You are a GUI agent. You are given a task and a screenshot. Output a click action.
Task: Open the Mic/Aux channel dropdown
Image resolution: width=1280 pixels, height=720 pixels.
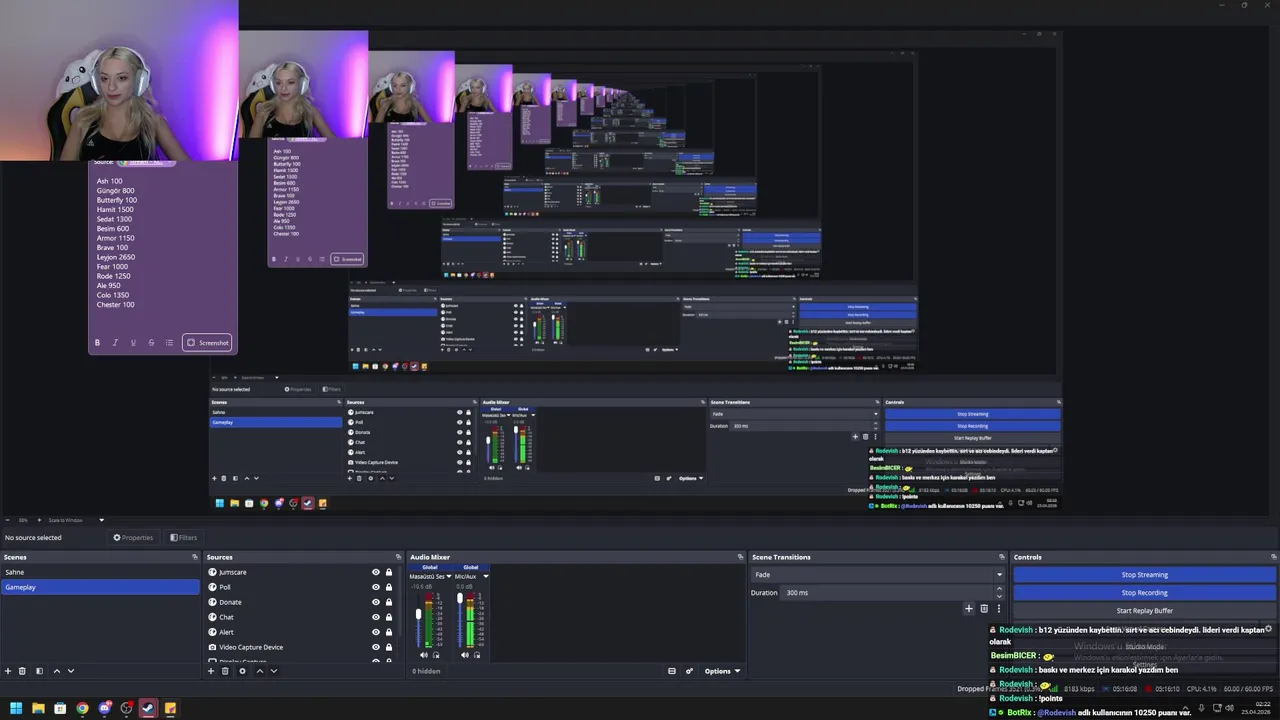click(x=486, y=576)
